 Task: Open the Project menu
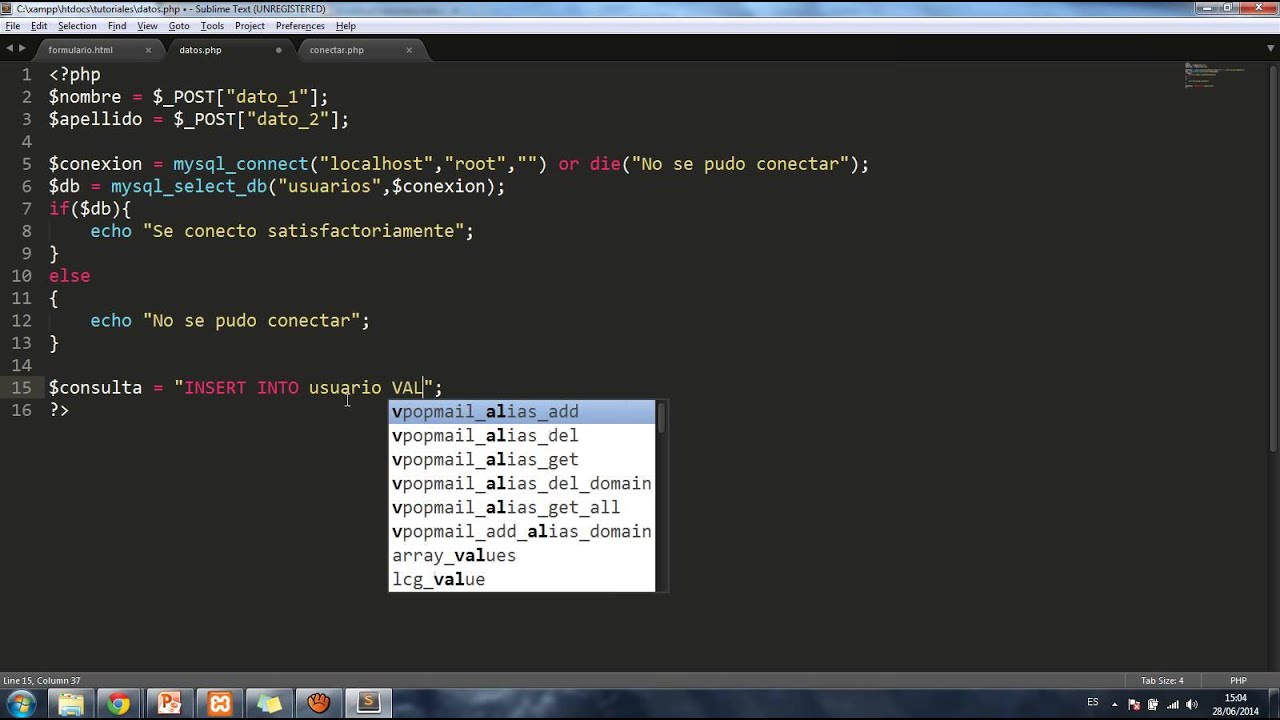pyautogui.click(x=250, y=26)
